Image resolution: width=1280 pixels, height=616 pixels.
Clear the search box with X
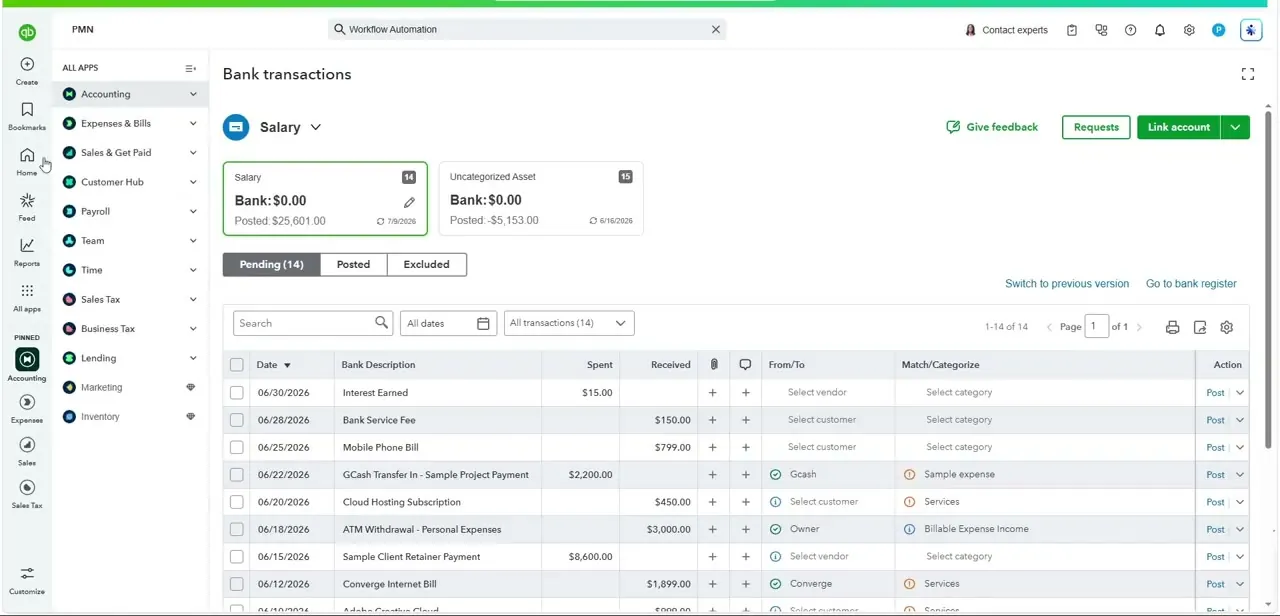coord(716,29)
